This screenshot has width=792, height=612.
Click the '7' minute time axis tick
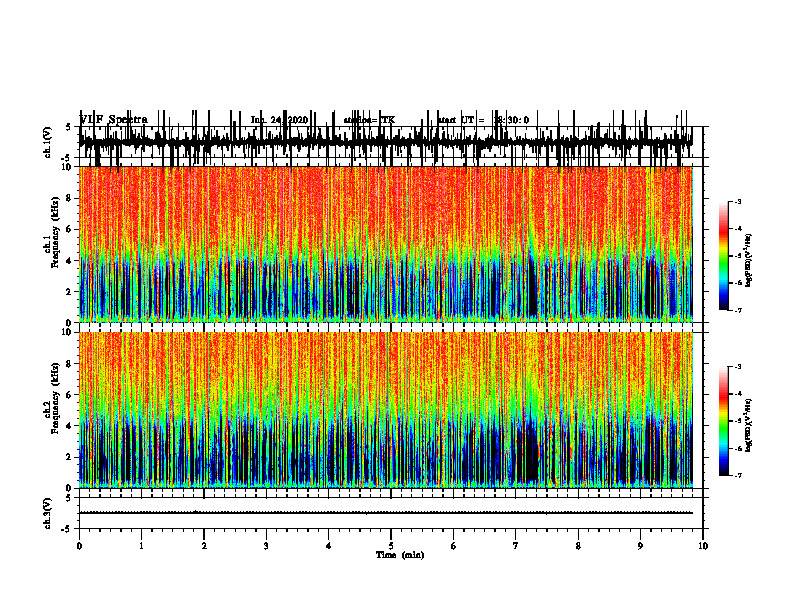pyautogui.click(x=516, y=546)
